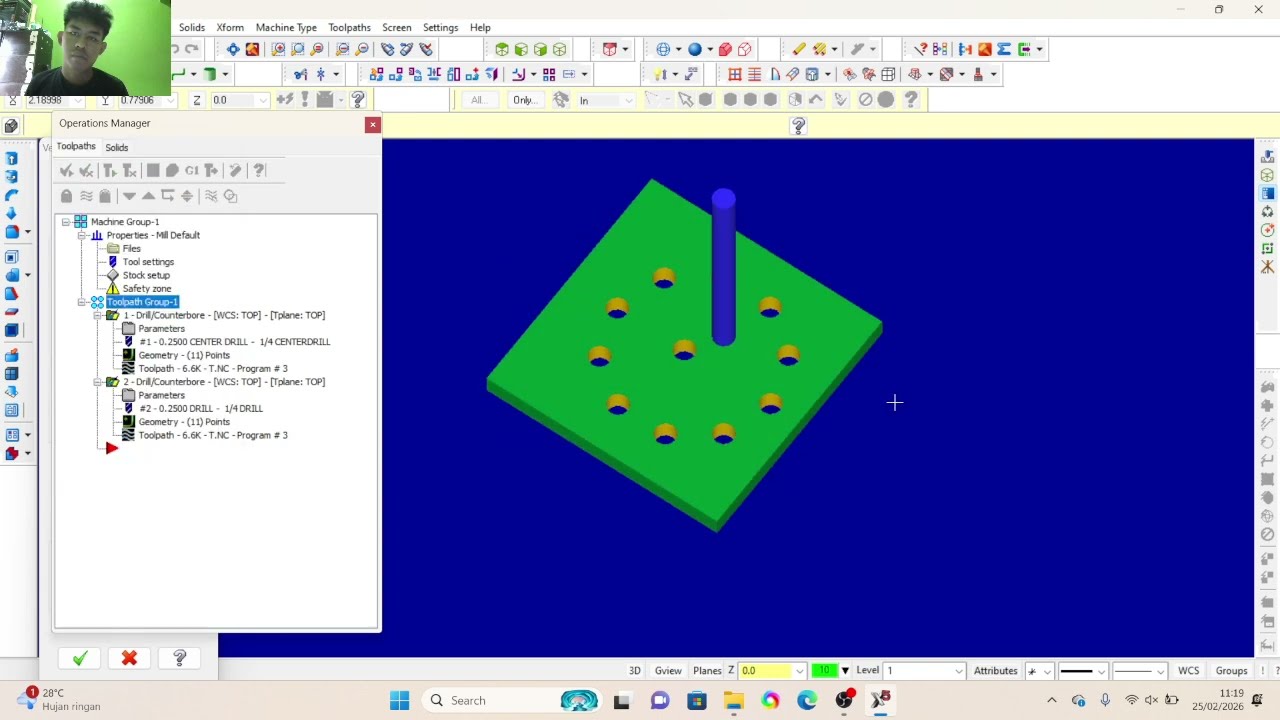Screen dimensions: 1280x720
Task: Open the Machine Type menu
Action: [286, 28]
